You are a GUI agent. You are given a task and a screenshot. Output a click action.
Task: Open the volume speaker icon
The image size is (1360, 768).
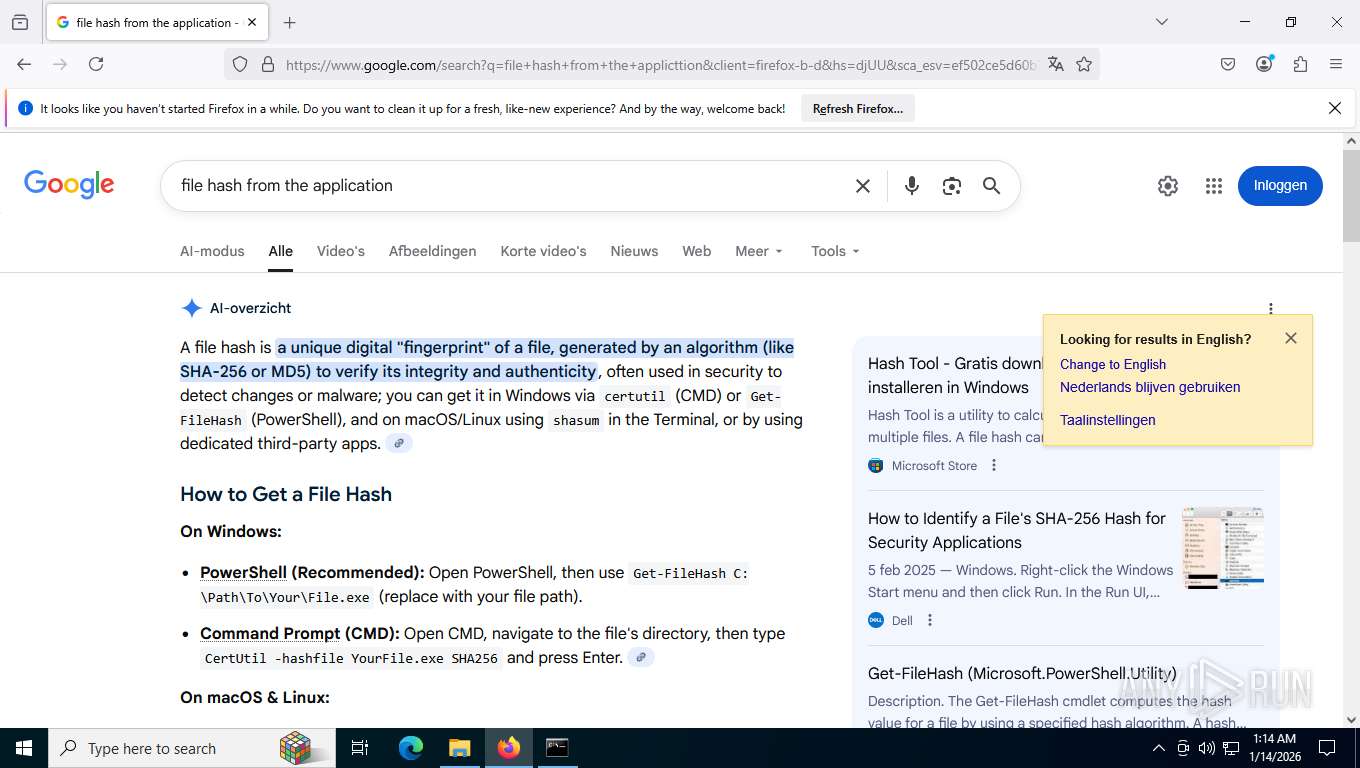coord(1206,748)
